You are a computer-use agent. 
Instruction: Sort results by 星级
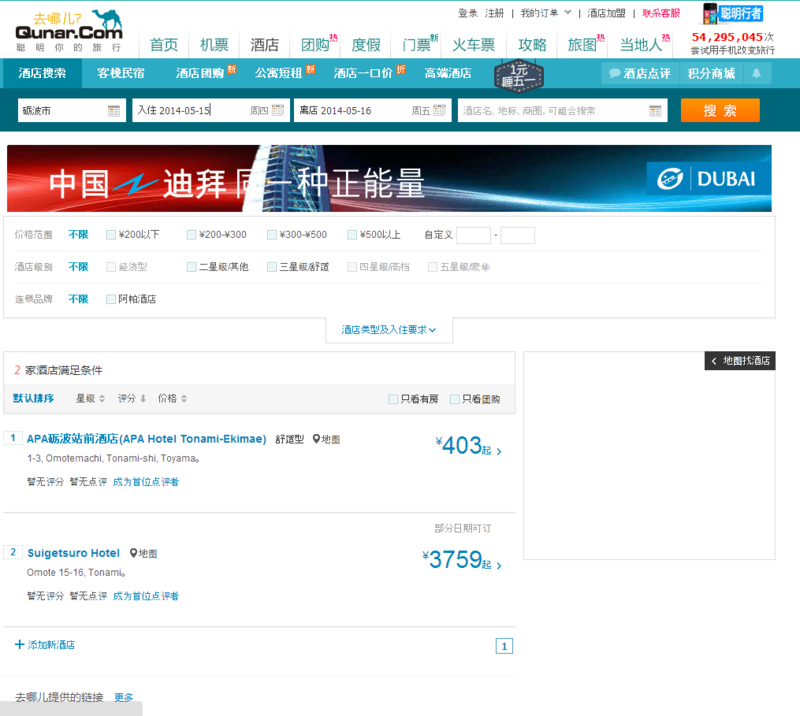click(90, 399)
